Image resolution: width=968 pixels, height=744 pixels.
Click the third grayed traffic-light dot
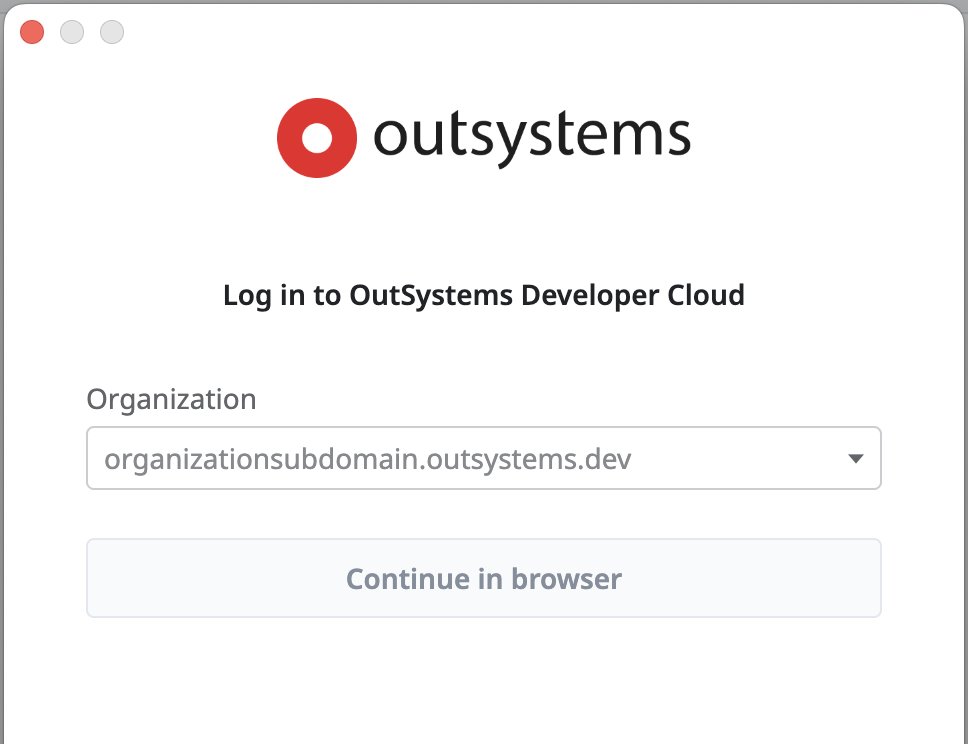(x=111, y=31)
